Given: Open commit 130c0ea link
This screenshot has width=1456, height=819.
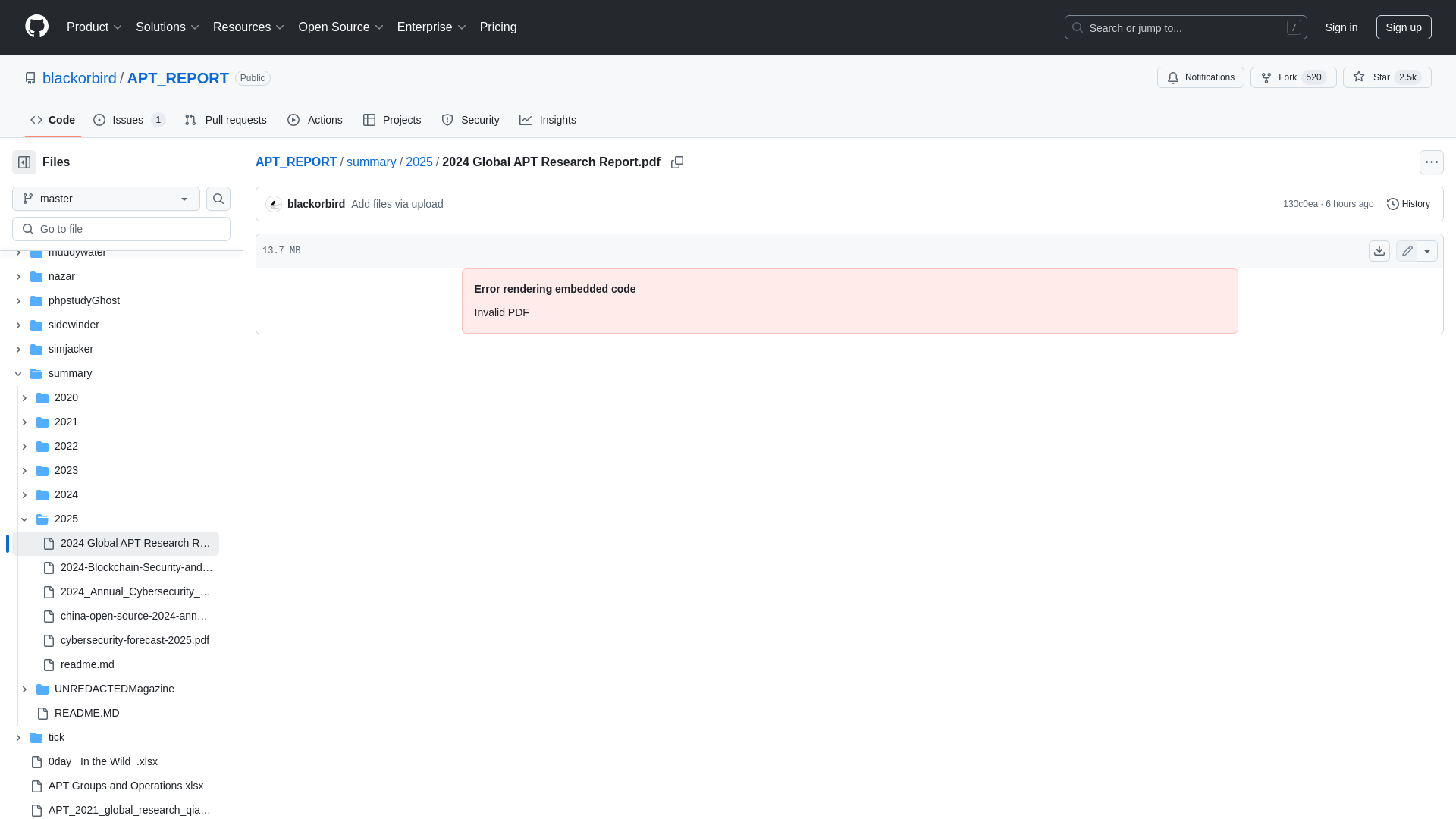Looking at the screenshot, I should 1300,204.
